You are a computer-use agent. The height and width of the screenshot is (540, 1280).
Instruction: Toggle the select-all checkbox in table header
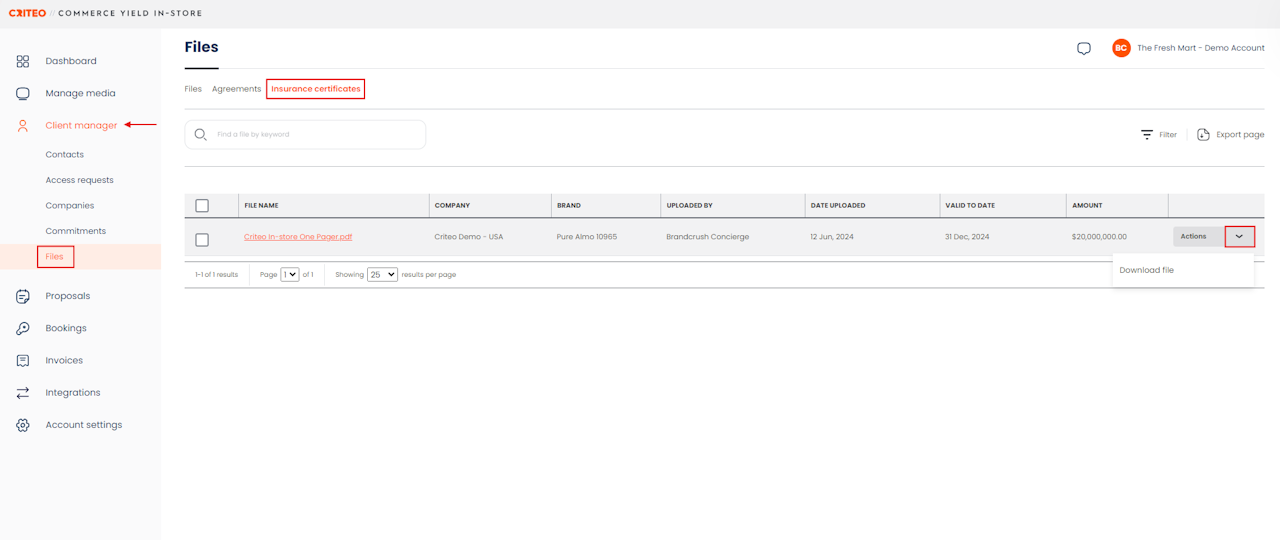point(202,205)
